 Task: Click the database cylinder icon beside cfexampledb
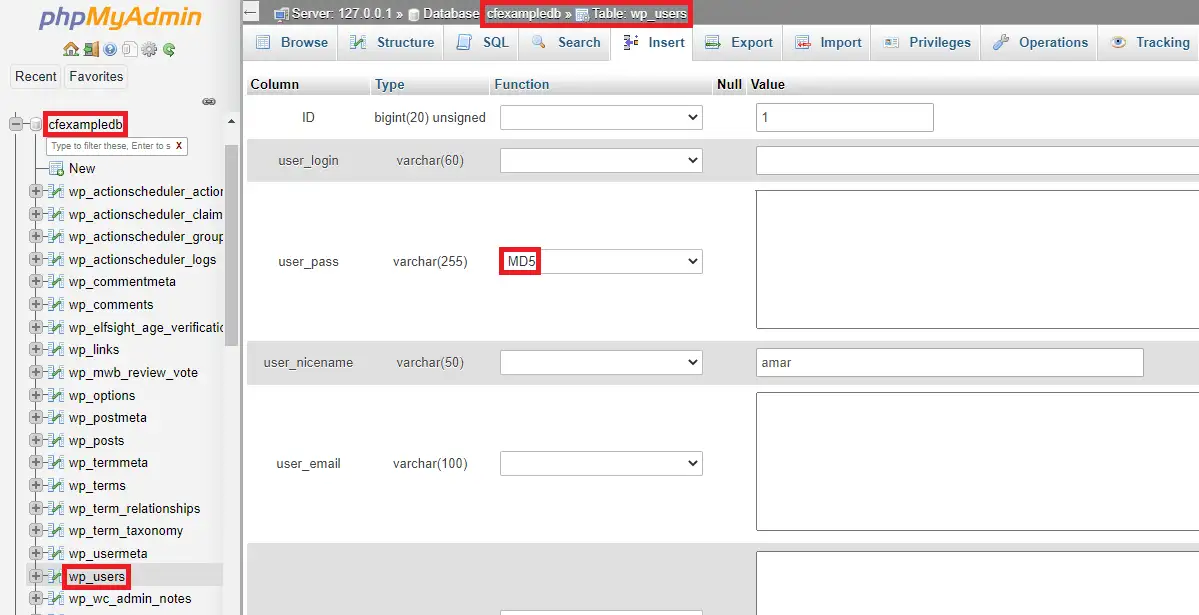[36, 124]
